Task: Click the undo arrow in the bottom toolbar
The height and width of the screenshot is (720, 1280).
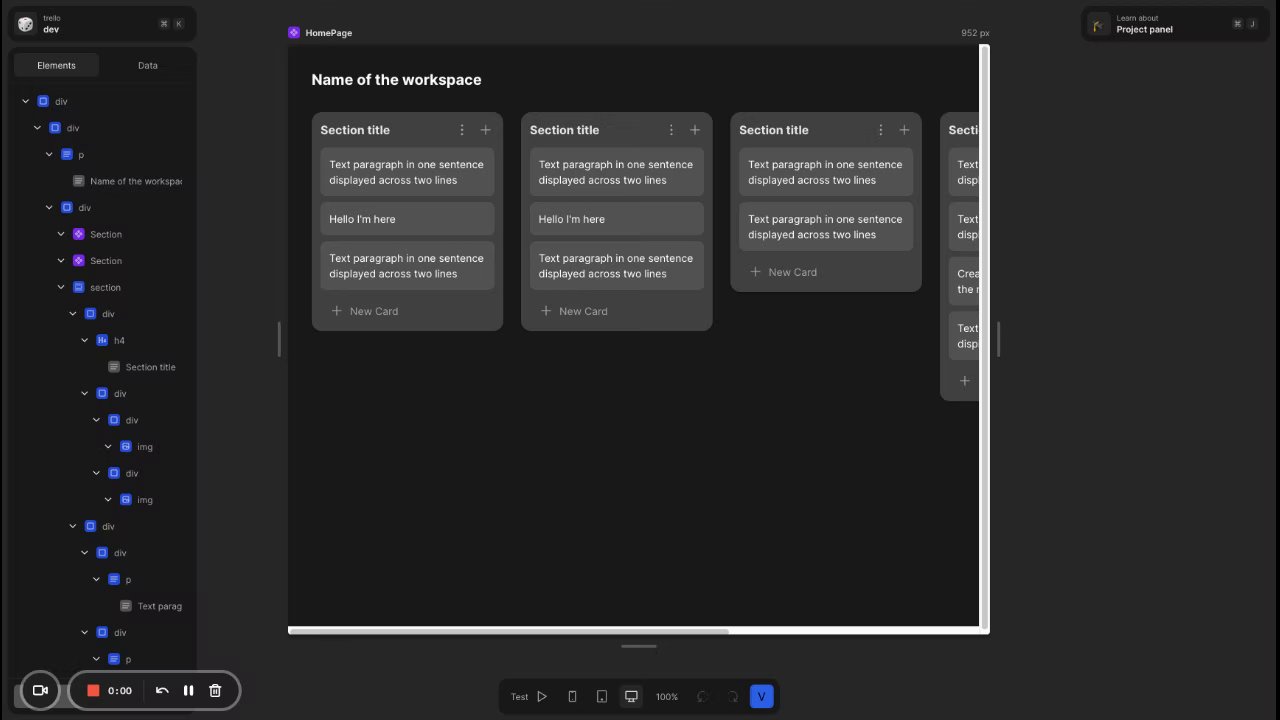Action: click(x=702, y=697)
